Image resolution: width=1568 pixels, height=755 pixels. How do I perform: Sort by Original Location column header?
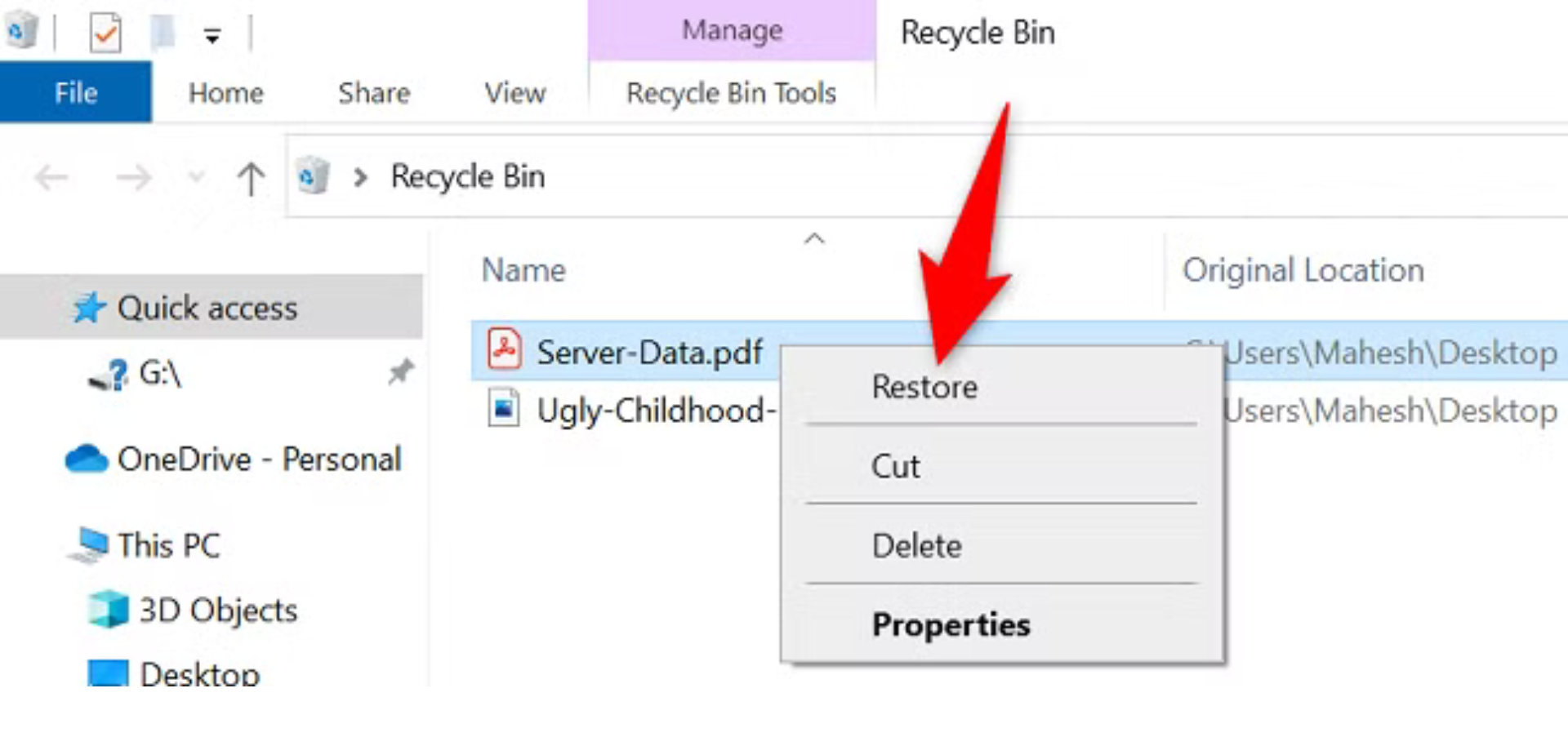(1303, 270)
